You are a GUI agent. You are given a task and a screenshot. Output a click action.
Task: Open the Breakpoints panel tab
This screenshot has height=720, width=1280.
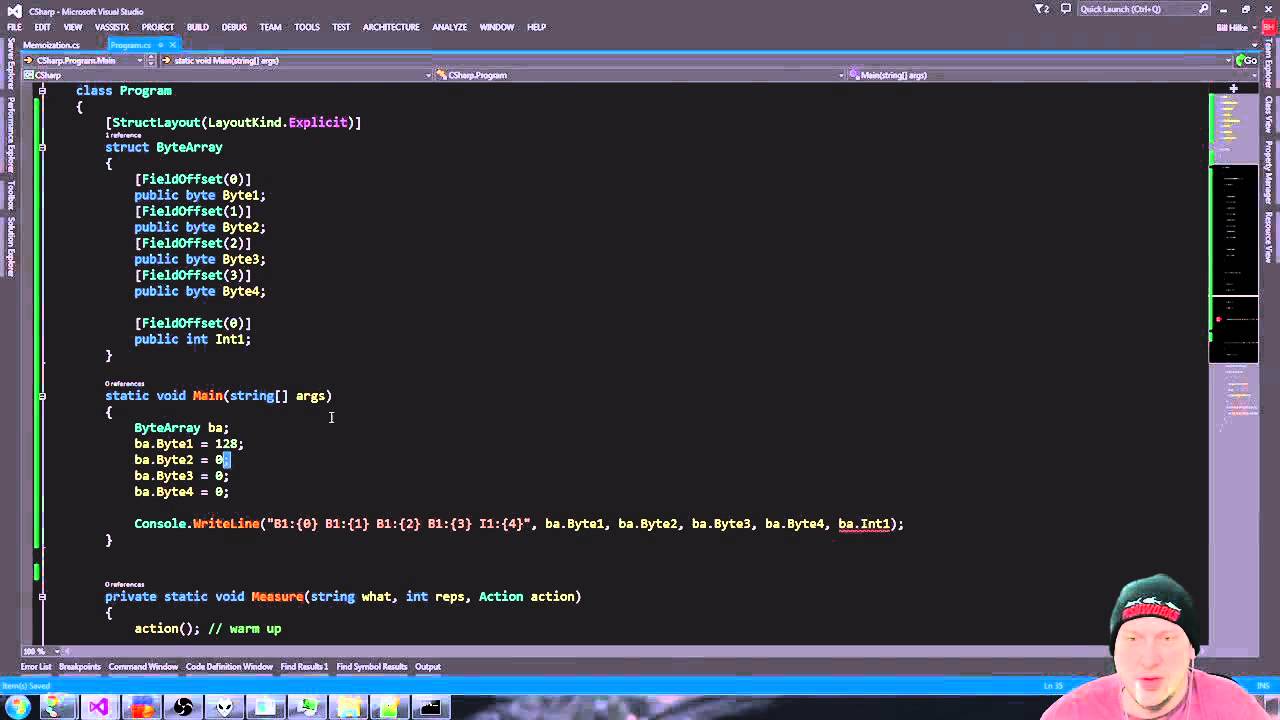coord(80,667)
